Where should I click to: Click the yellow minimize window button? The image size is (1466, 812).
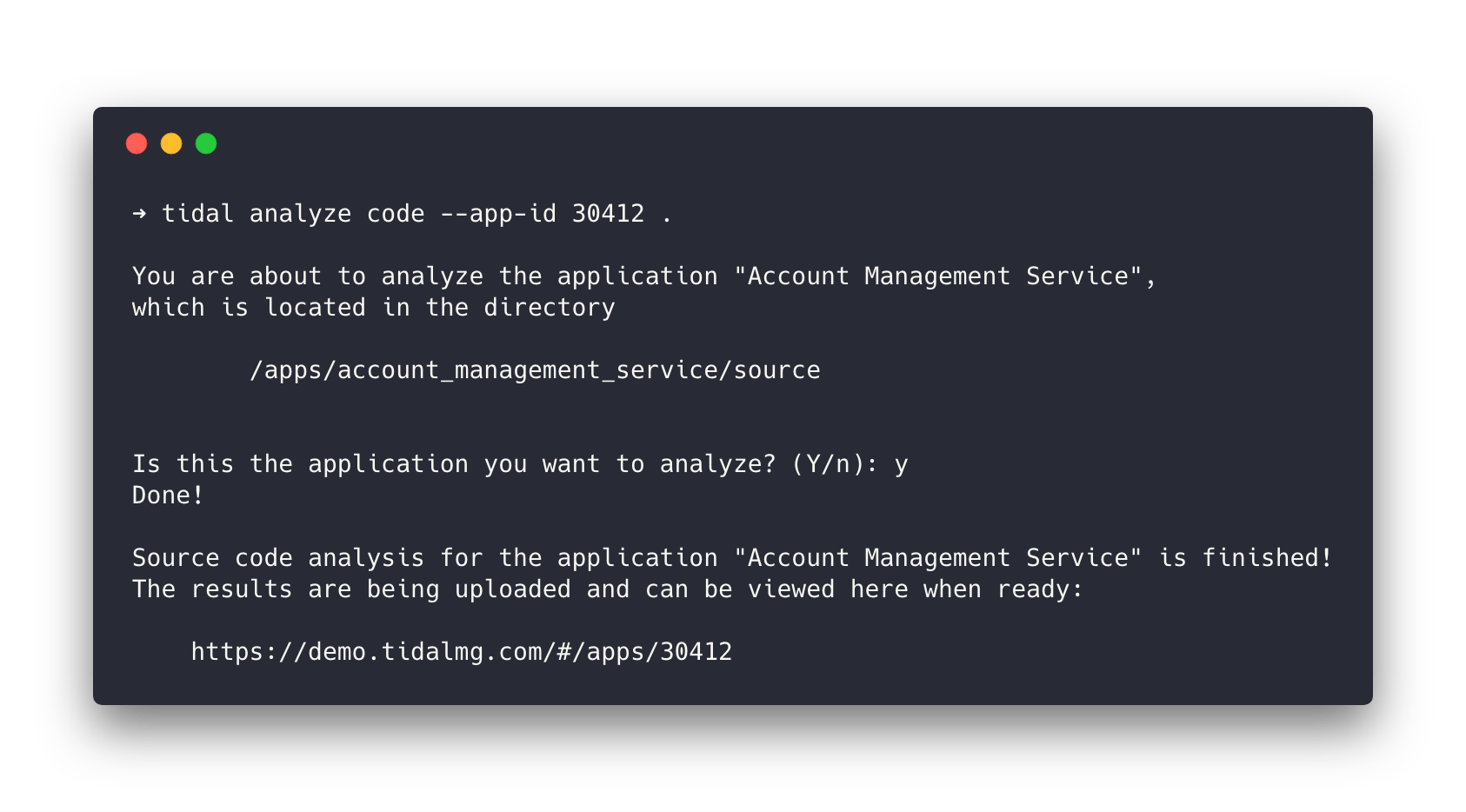(171, 143)
